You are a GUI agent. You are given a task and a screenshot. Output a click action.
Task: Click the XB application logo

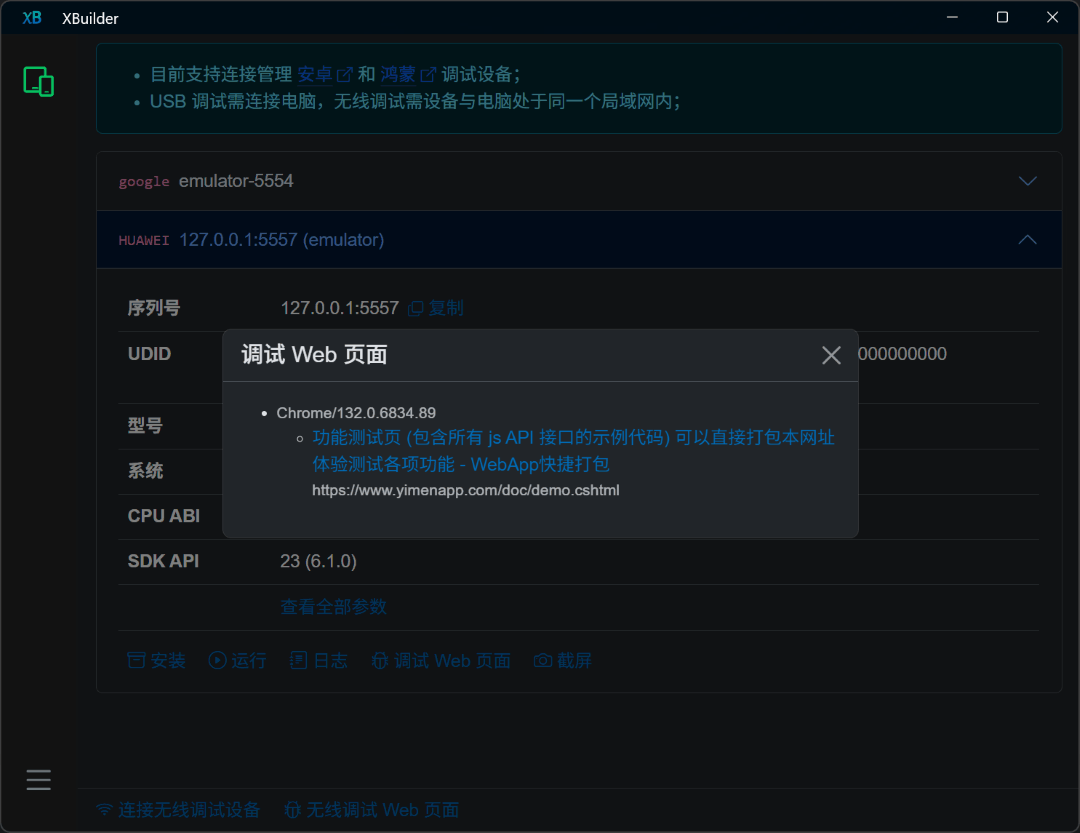(x=32, y=18)
